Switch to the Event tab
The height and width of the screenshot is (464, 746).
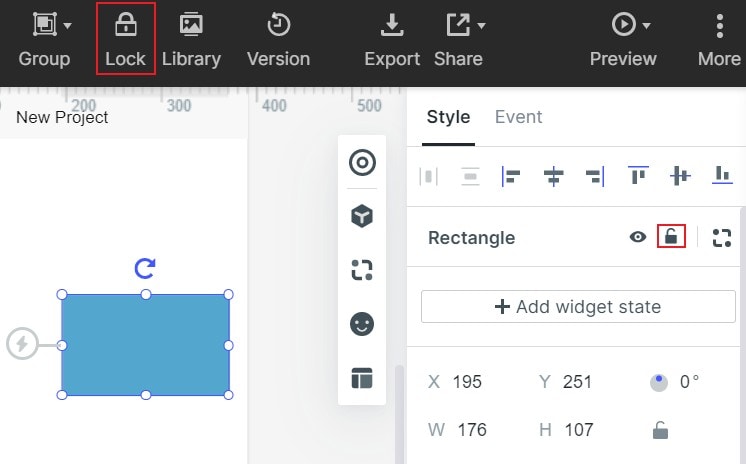point(519,117)
